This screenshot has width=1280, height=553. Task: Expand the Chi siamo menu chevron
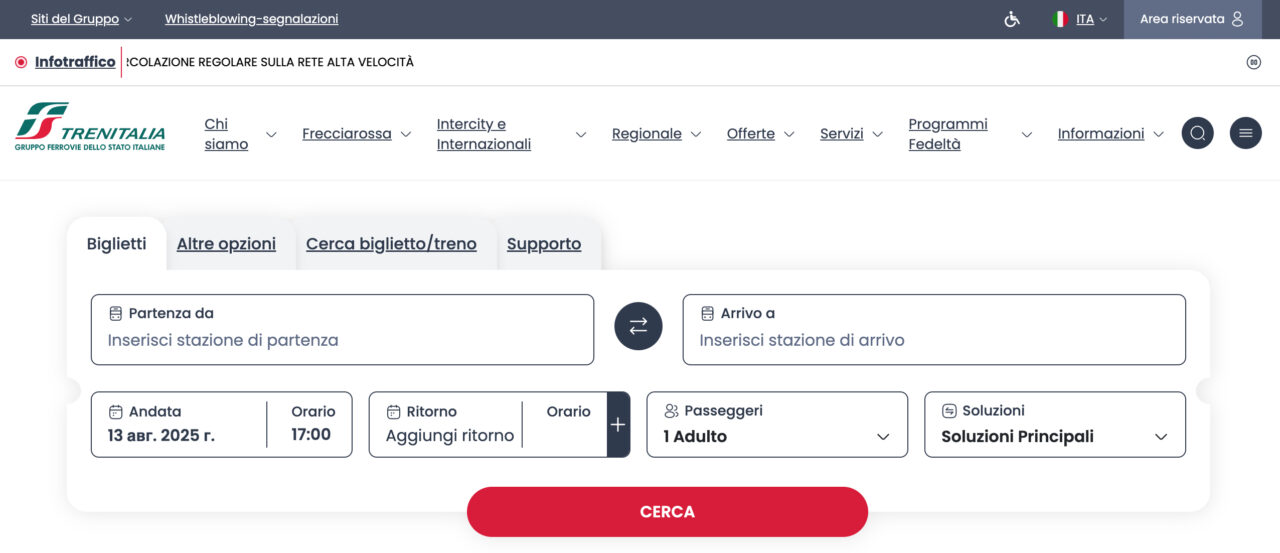click(x=271, y=134)
